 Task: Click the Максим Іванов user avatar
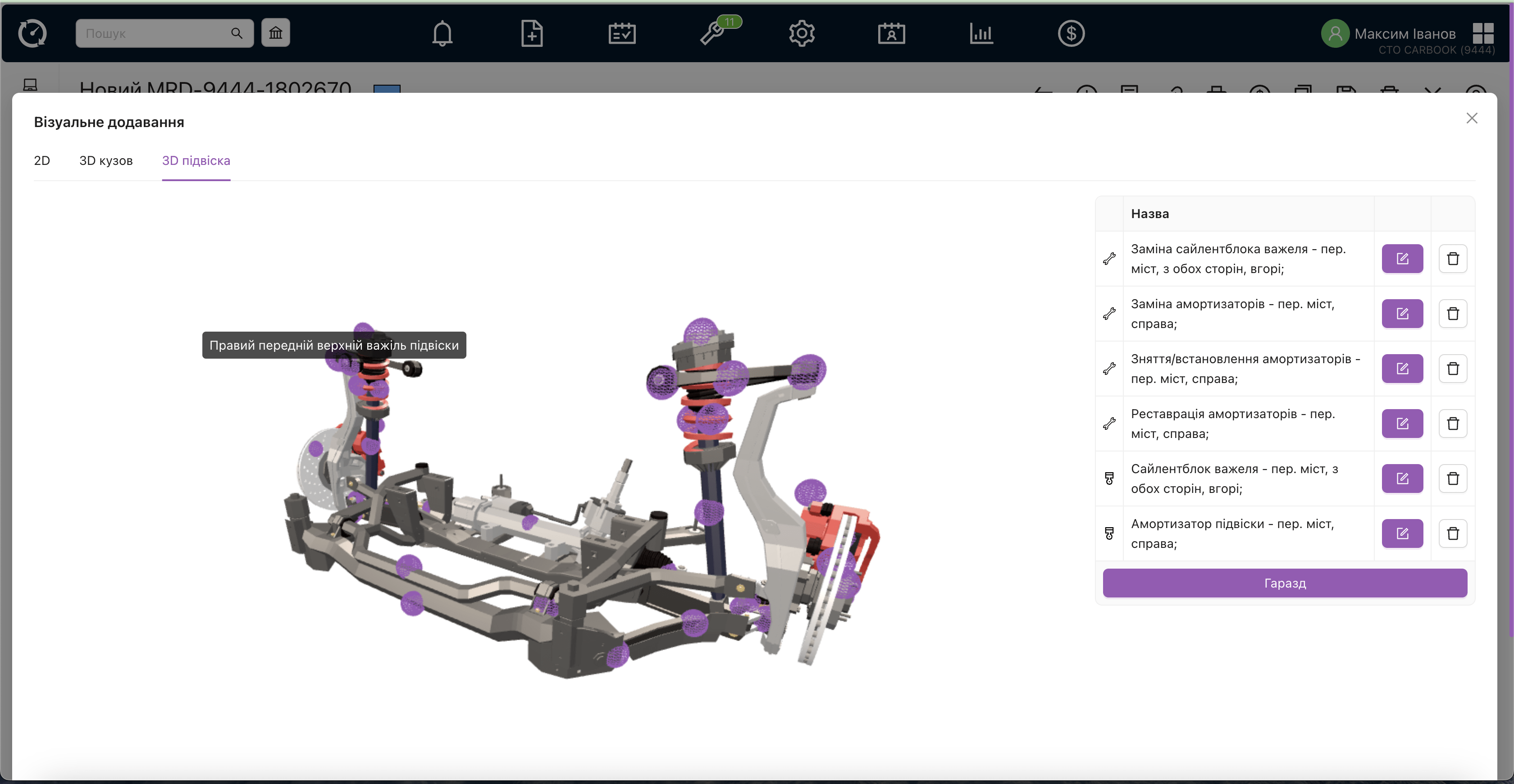1335,33
